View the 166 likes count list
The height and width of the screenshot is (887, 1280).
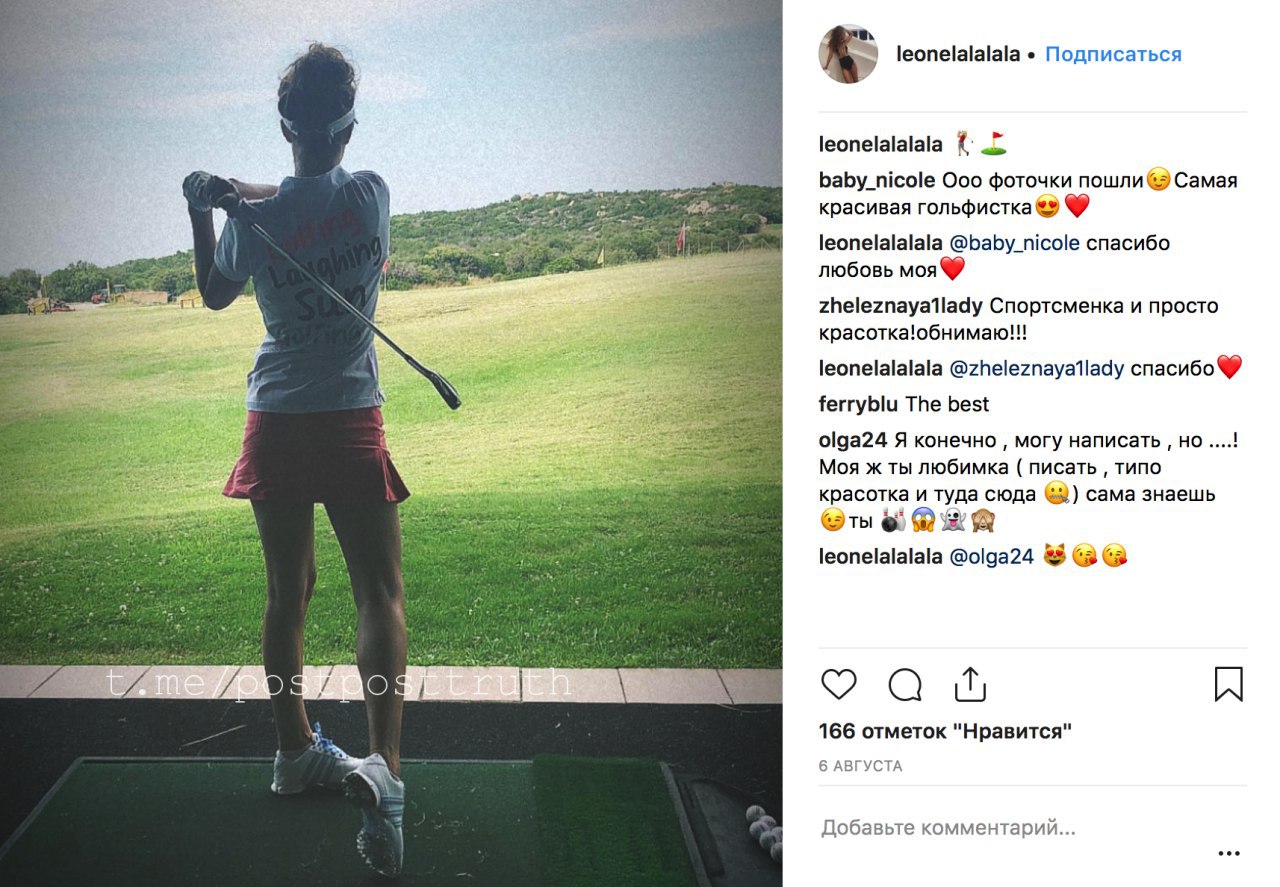click(945, 731)
